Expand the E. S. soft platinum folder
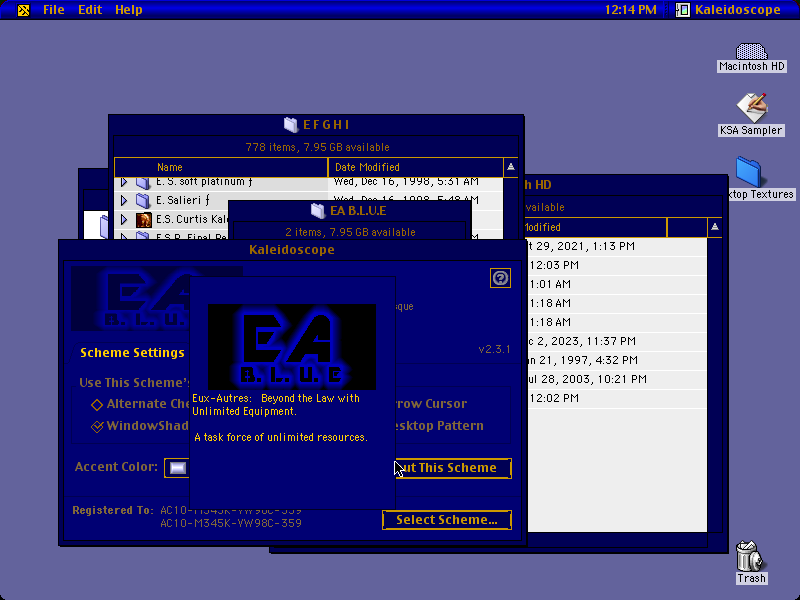The height and width of the screenshot is (600, 800). pos(123,182)
